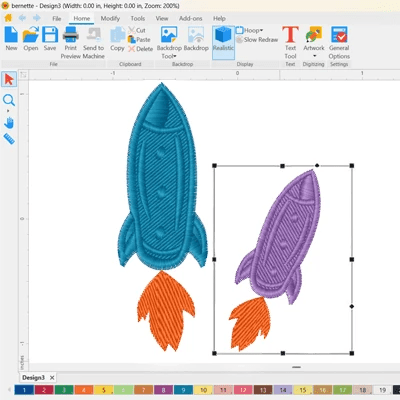Enable Slow Redraw

click(257, 39)
